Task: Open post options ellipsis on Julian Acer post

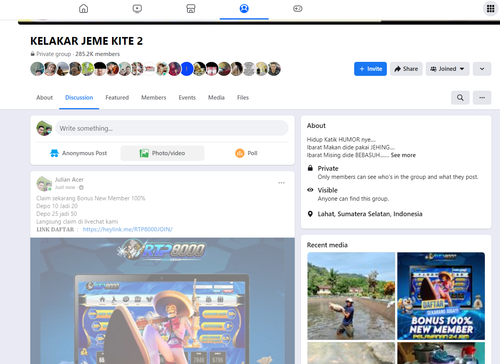Action: [281, 183]
